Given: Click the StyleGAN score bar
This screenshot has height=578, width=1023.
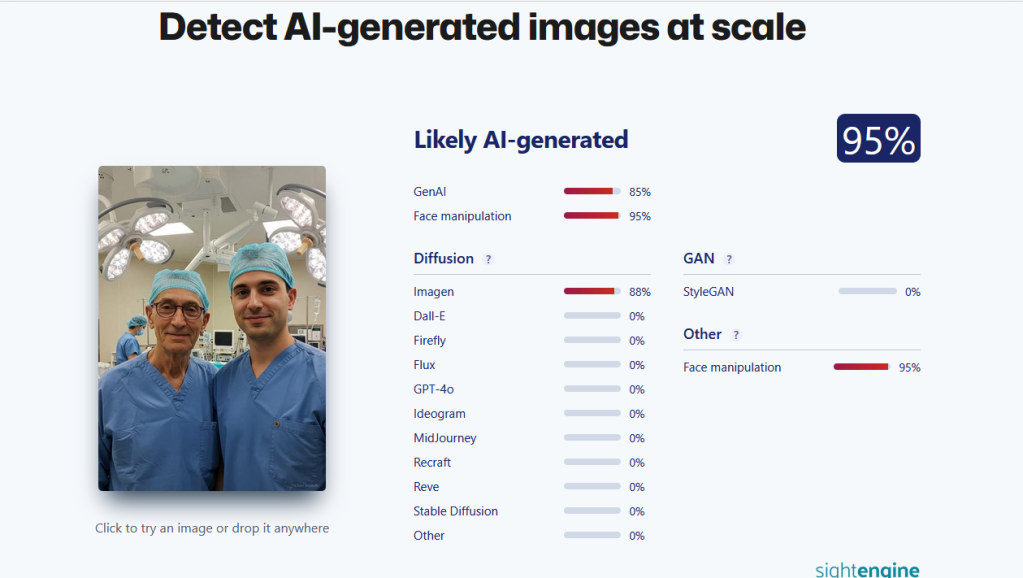Looking at the screenshot, I should click(x=867, y=292).
